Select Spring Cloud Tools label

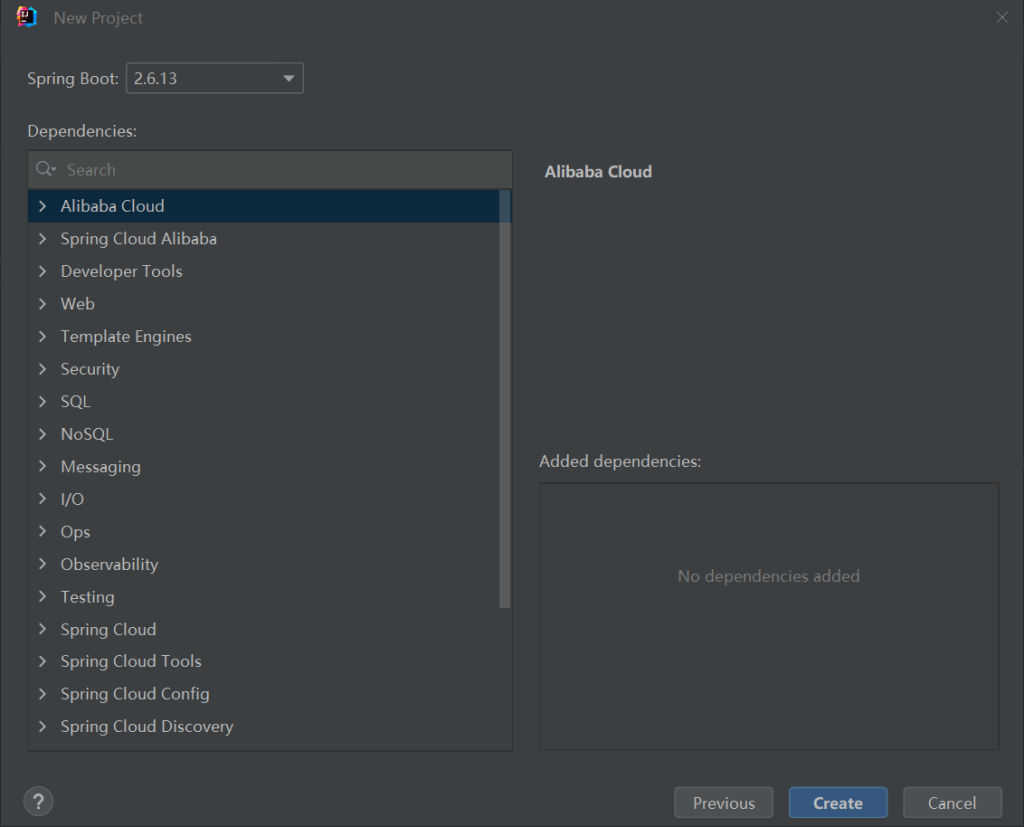tap(131, 662)
